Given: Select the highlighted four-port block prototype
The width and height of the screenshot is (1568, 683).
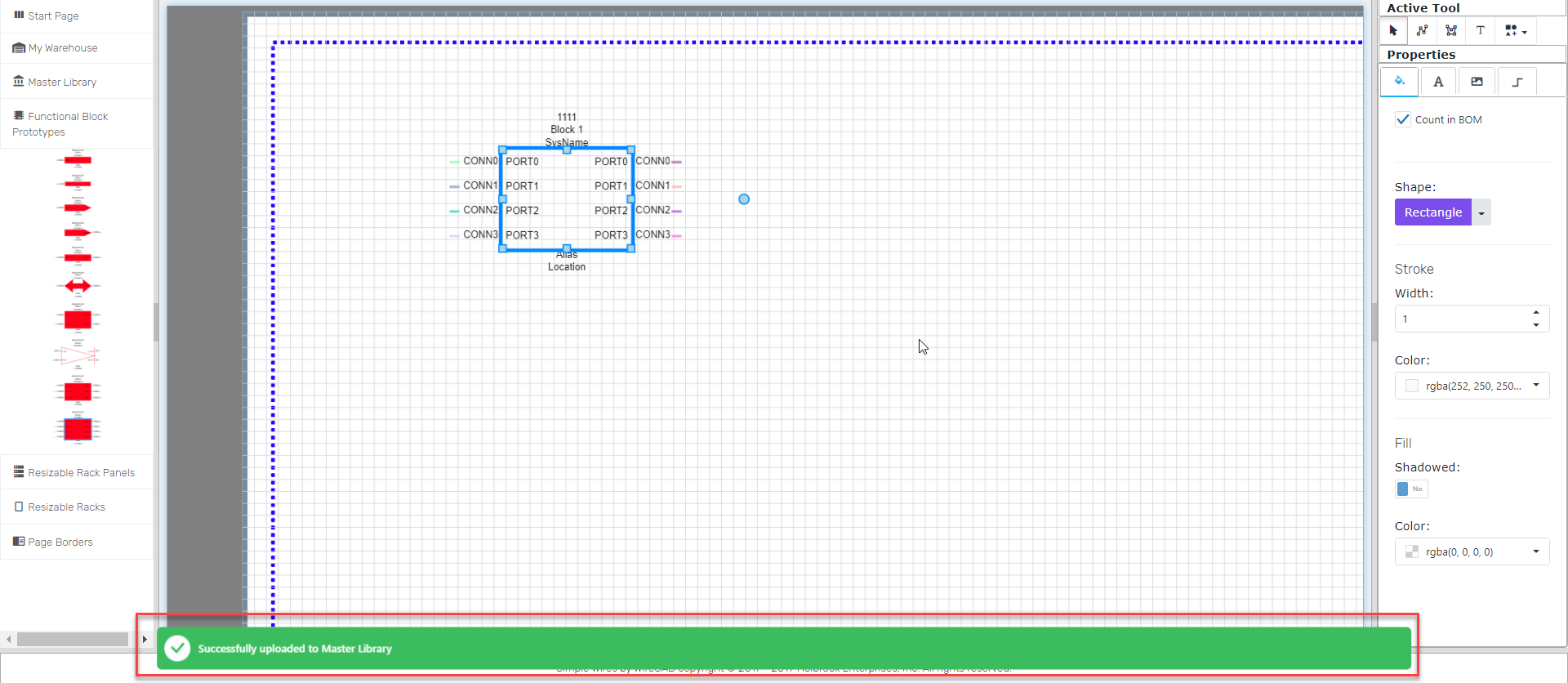Looking at the screenshot, I should [x=78, y=429].
